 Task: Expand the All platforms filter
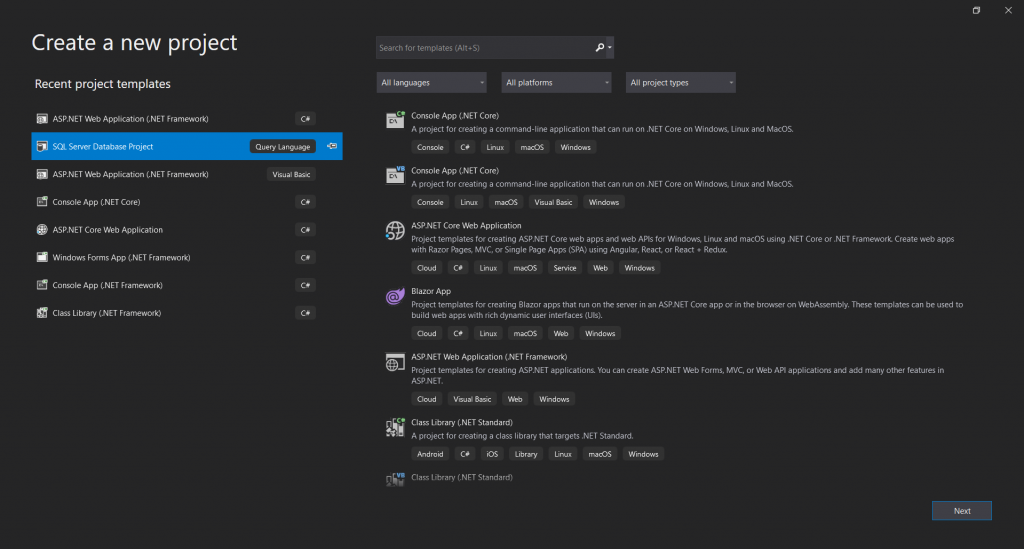556,83
